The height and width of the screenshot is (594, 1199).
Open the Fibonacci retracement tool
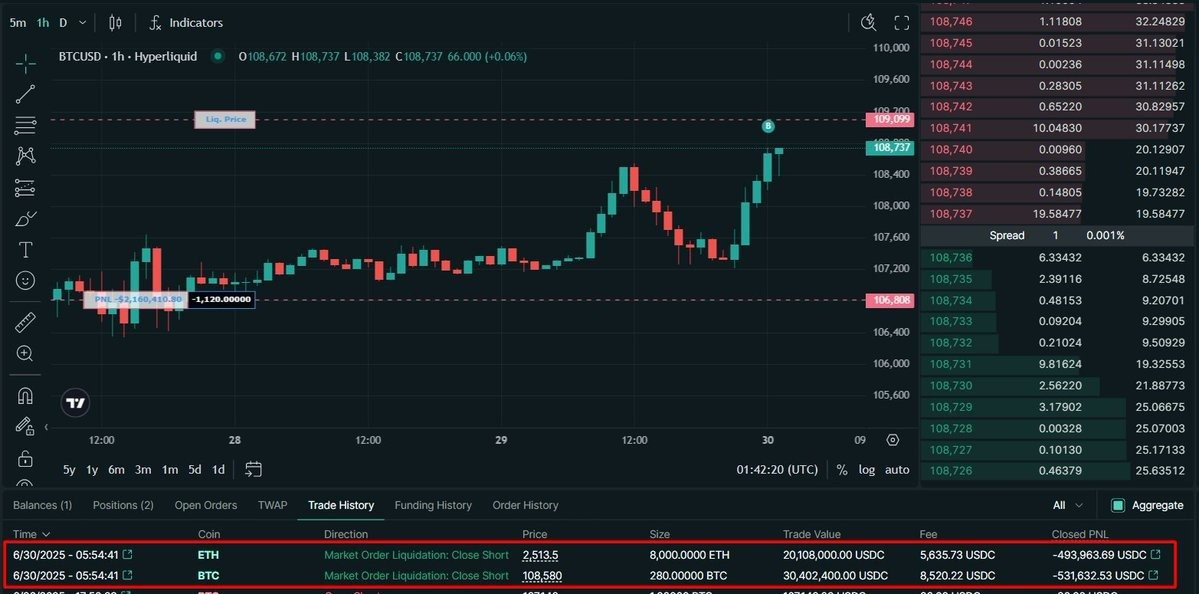[x=25, y=125]
